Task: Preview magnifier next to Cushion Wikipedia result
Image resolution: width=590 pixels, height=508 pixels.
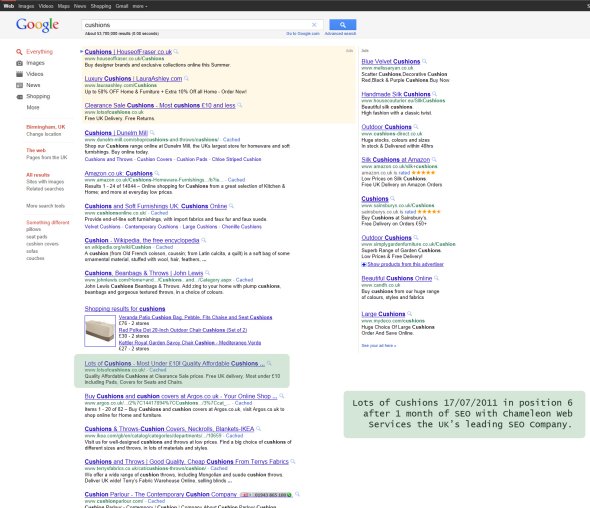Action: [204, 240]
